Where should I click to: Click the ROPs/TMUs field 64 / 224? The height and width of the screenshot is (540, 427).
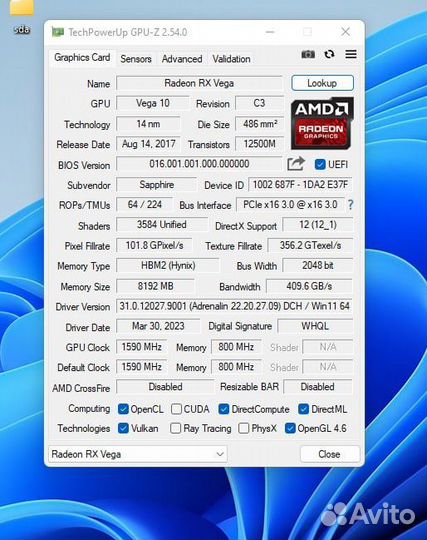pyautogui.click(x=144, y=205)
